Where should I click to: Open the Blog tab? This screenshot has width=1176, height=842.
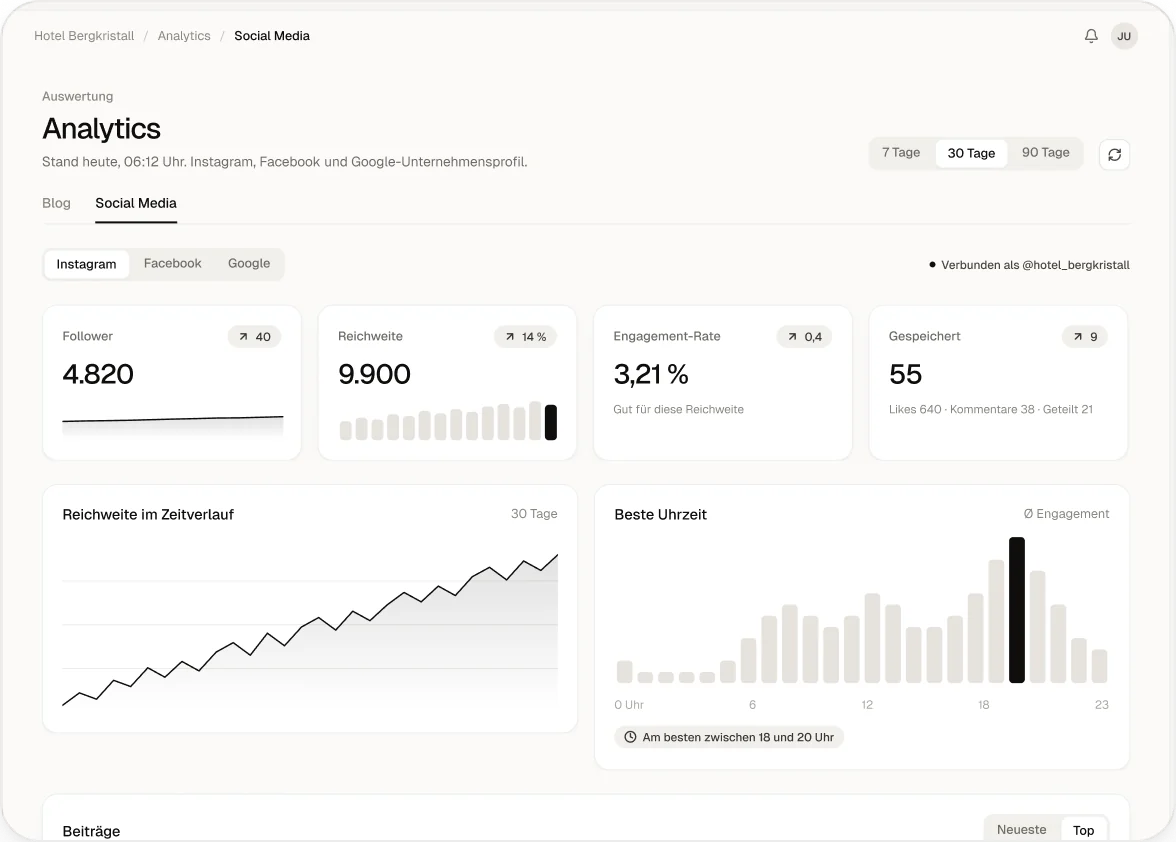click(56, 203)
